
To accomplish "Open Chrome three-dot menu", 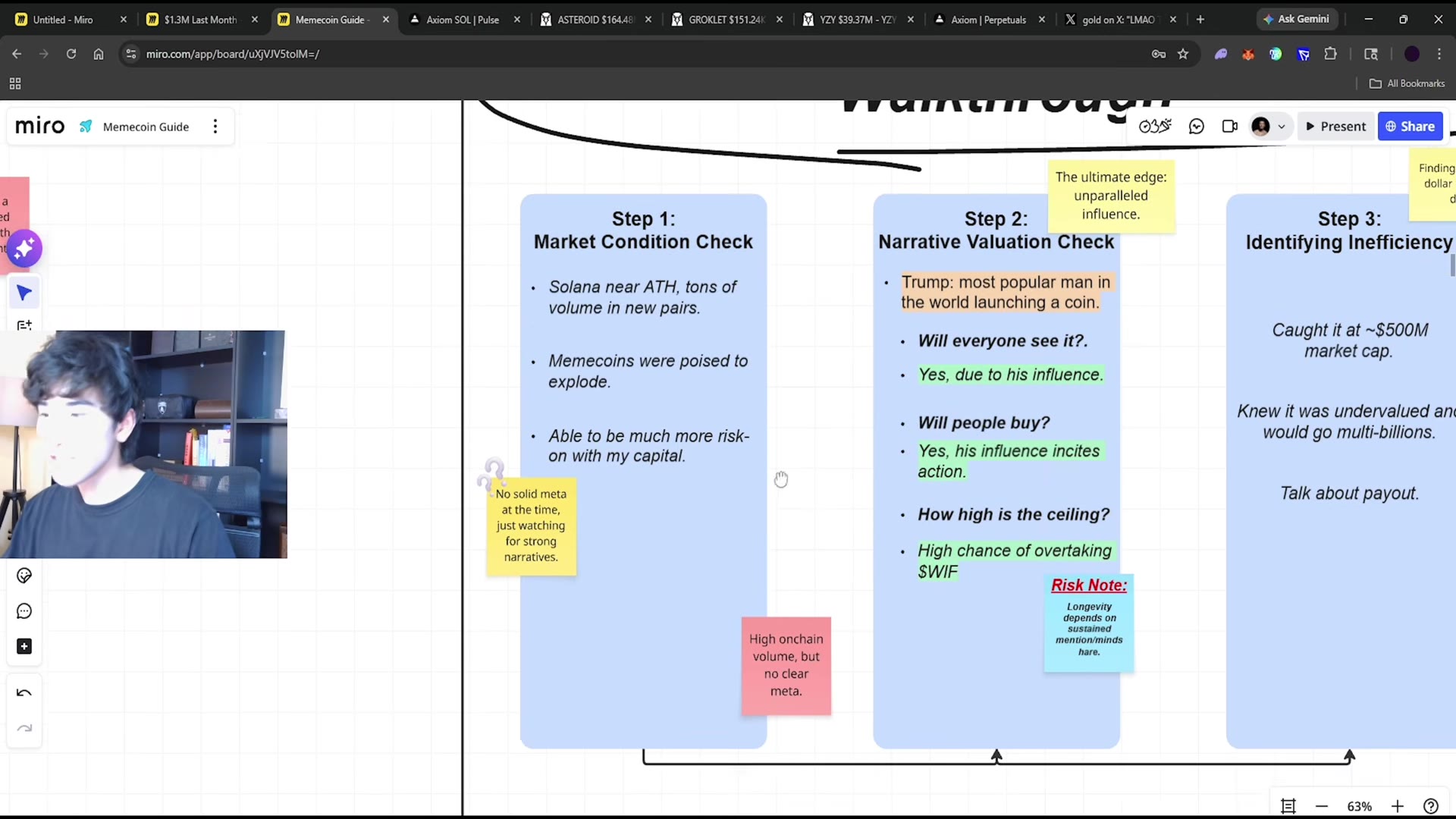I will click(1439, 54).
